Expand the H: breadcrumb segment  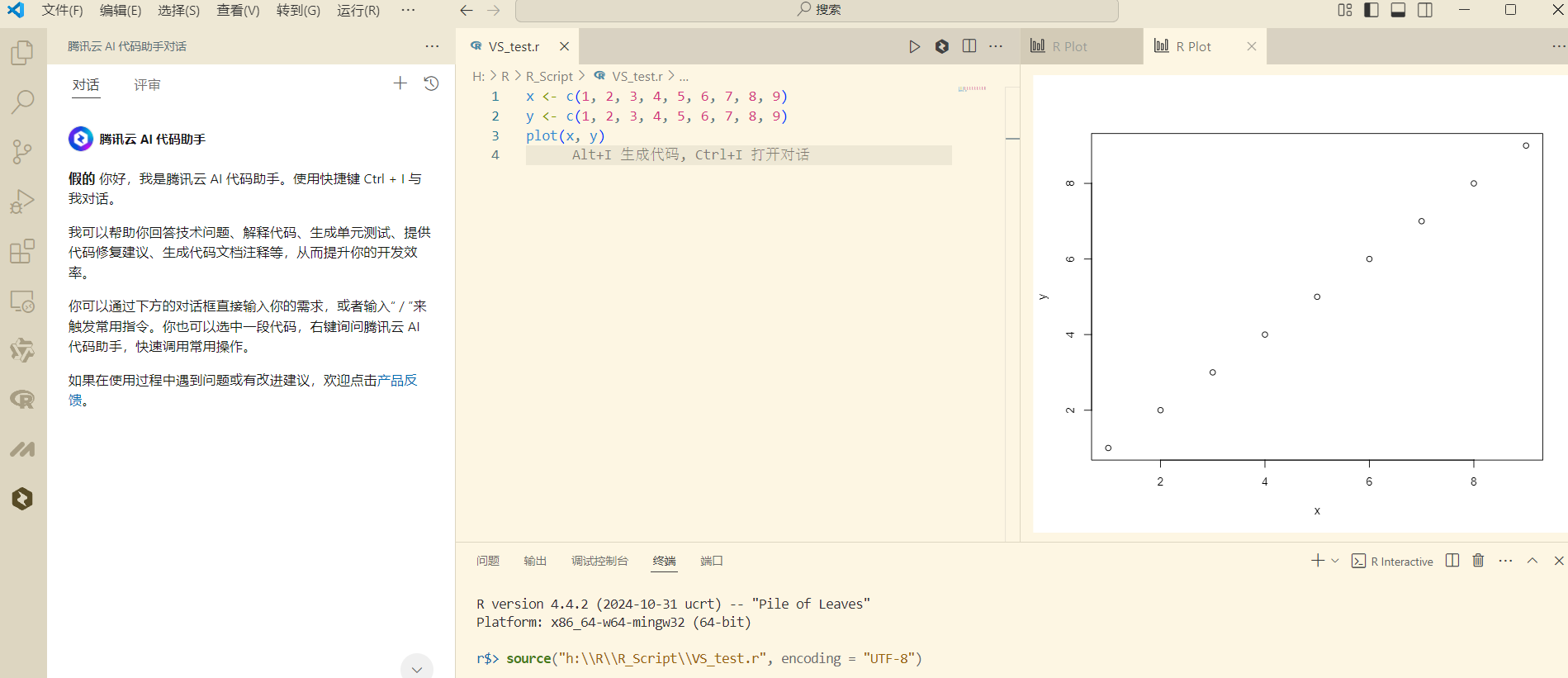tap(479, 76)
